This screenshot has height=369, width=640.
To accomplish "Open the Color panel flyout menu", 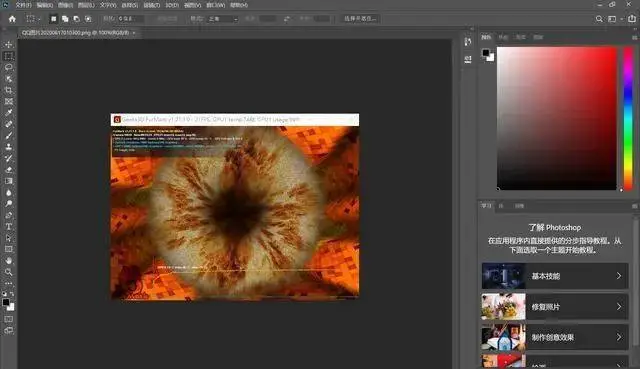I will 635,37.
